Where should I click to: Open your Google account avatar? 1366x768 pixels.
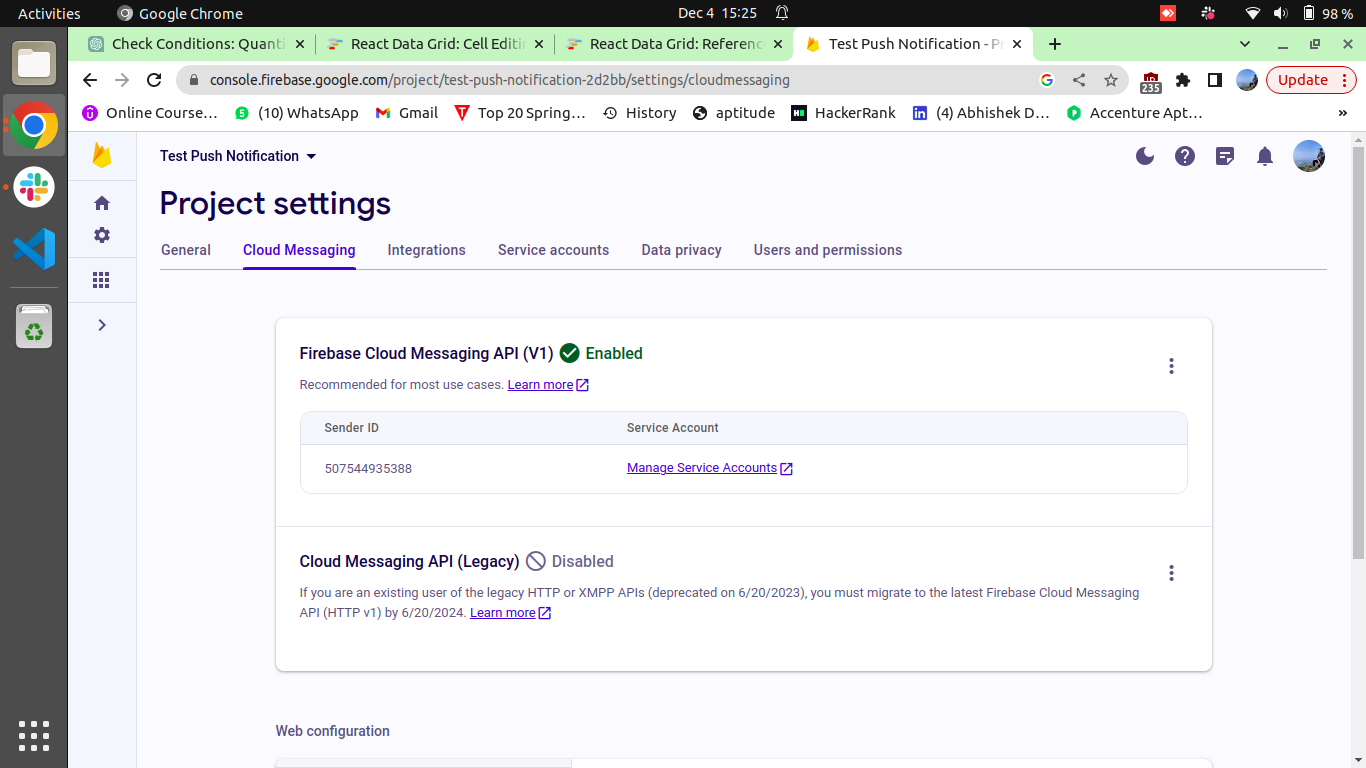pos(1308,156)
